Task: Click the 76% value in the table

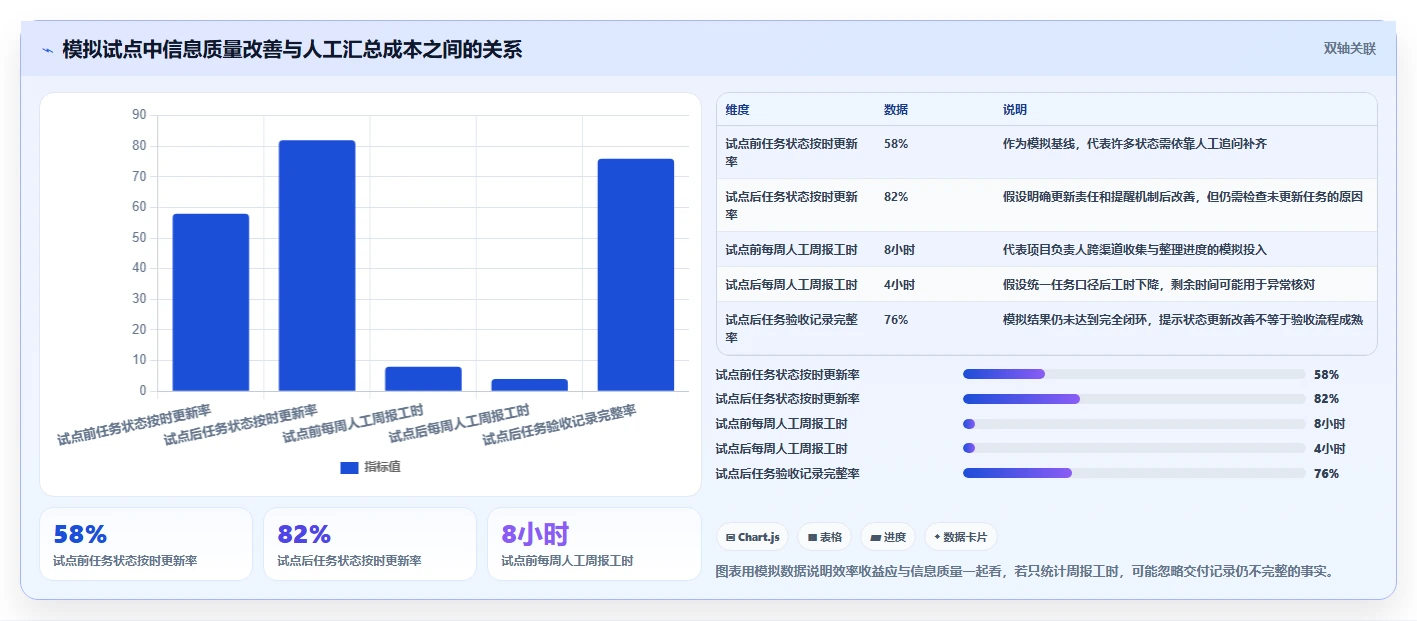Action: click(896, 319)
